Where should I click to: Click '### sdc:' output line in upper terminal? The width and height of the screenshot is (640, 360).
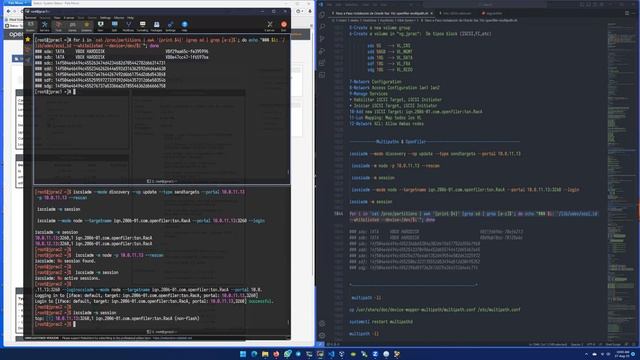click(100, 63)
